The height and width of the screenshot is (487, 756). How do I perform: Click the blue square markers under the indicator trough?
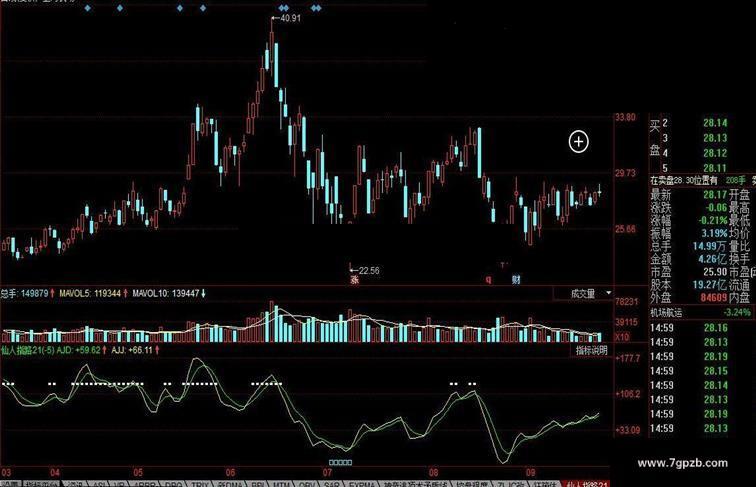[x=340, y=462]
